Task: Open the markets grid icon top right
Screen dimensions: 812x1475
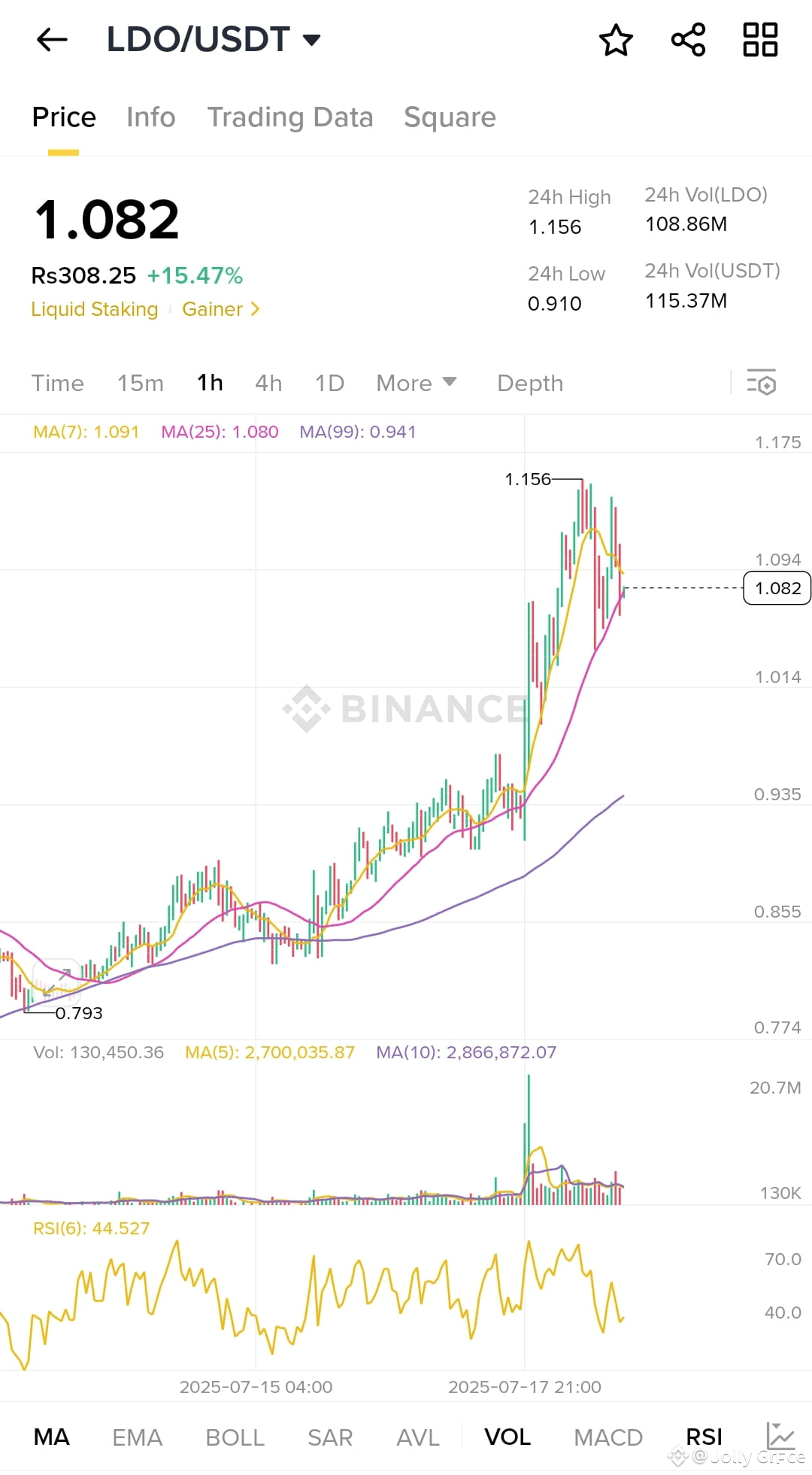Action: tap(761, 41)
